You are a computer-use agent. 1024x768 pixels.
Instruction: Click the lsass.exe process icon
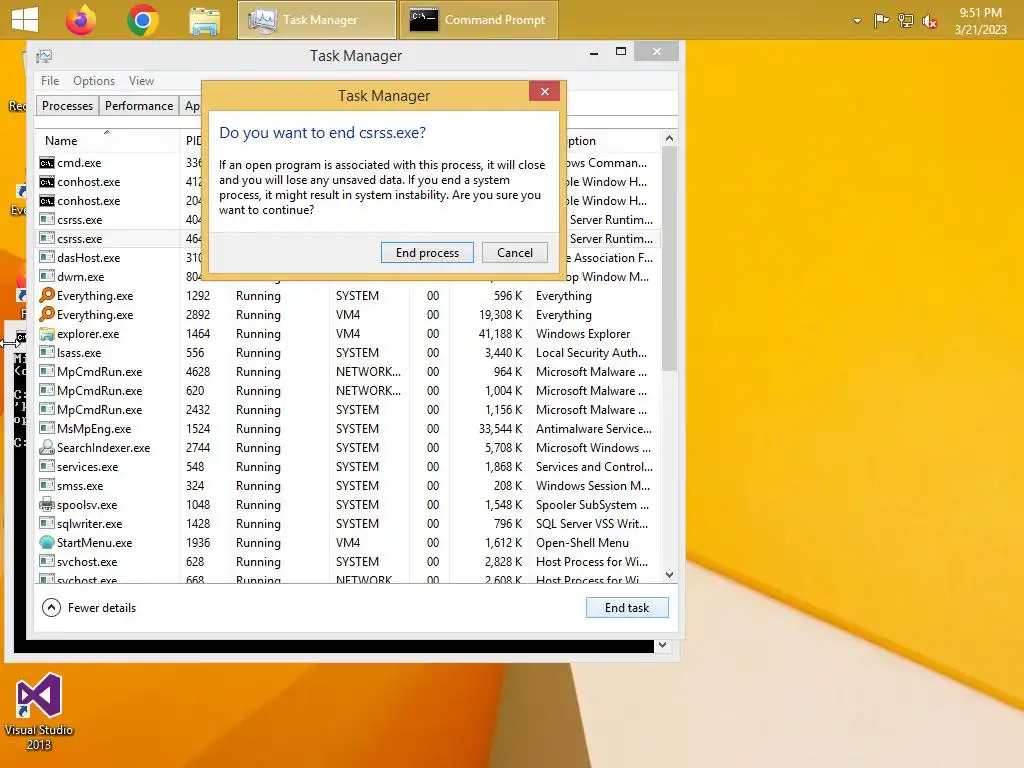46,353
